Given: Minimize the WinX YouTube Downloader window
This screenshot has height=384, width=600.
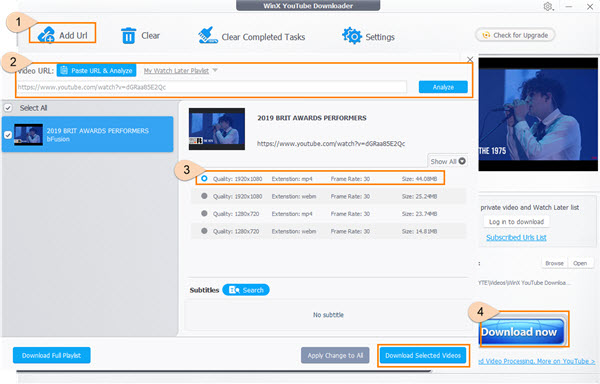Looking at the screenshot, I should (569, 7).
